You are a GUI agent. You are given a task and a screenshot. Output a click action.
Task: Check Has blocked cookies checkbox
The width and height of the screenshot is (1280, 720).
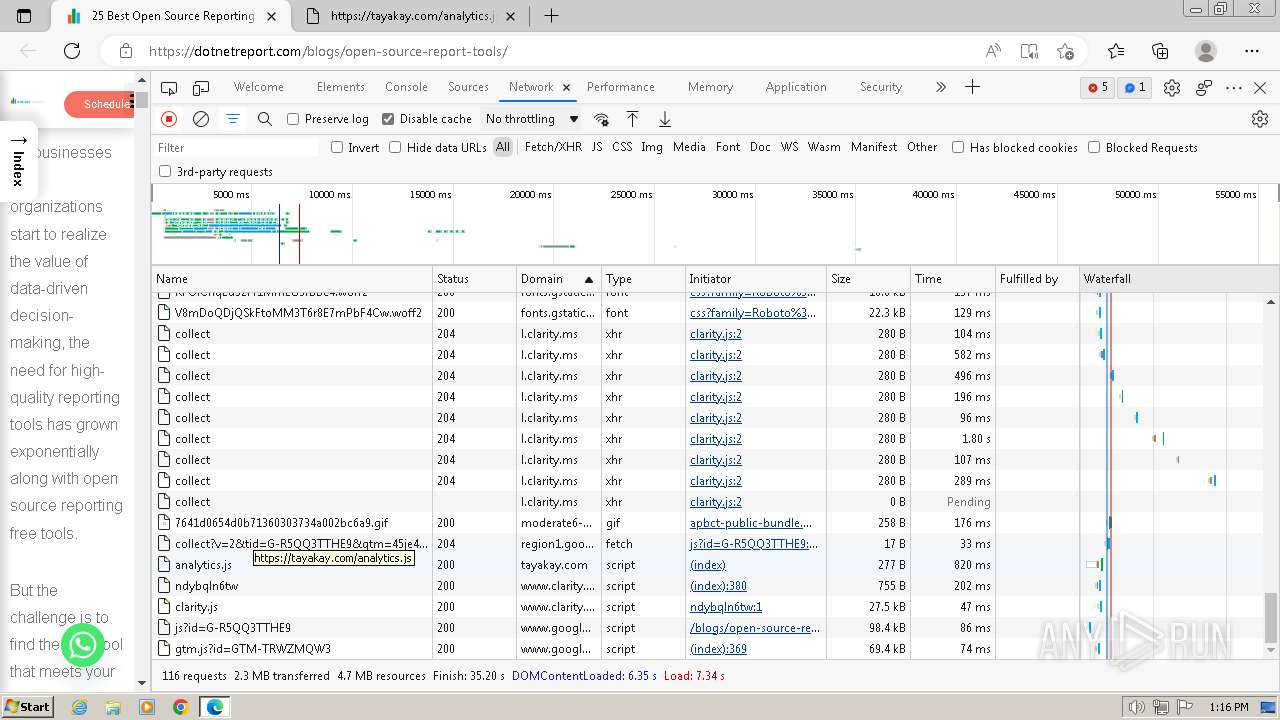tap(958, 148)
